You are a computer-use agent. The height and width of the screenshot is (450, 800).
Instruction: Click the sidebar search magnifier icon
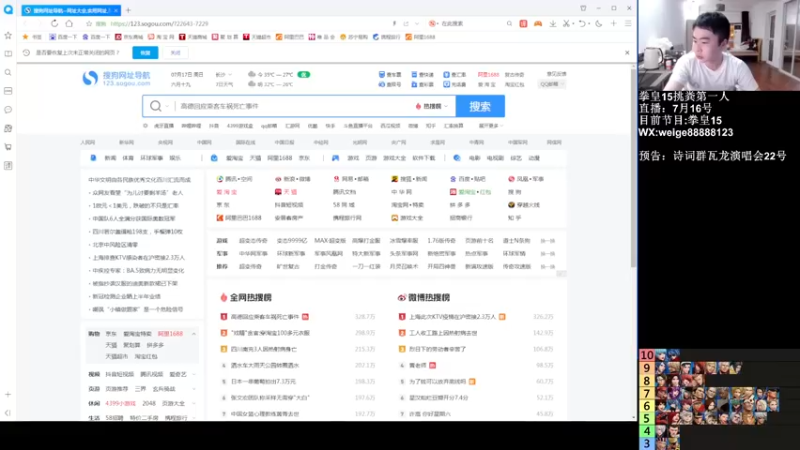pos(8,72)
